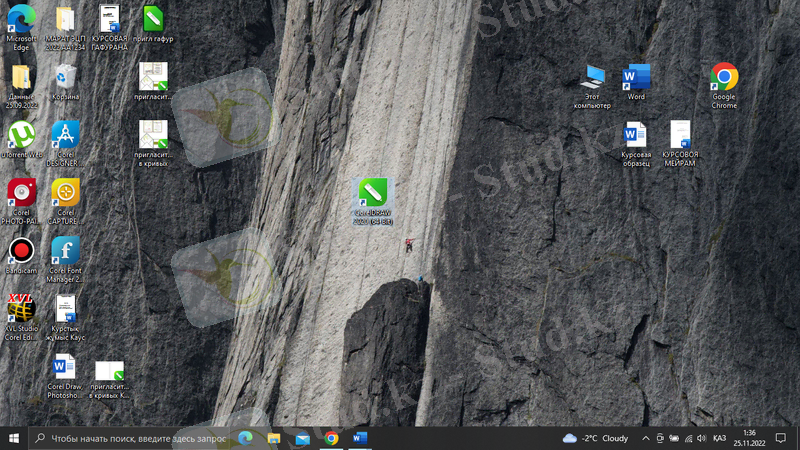
Task: Select the uTorrent Web desktop icon
Action: 21,134
